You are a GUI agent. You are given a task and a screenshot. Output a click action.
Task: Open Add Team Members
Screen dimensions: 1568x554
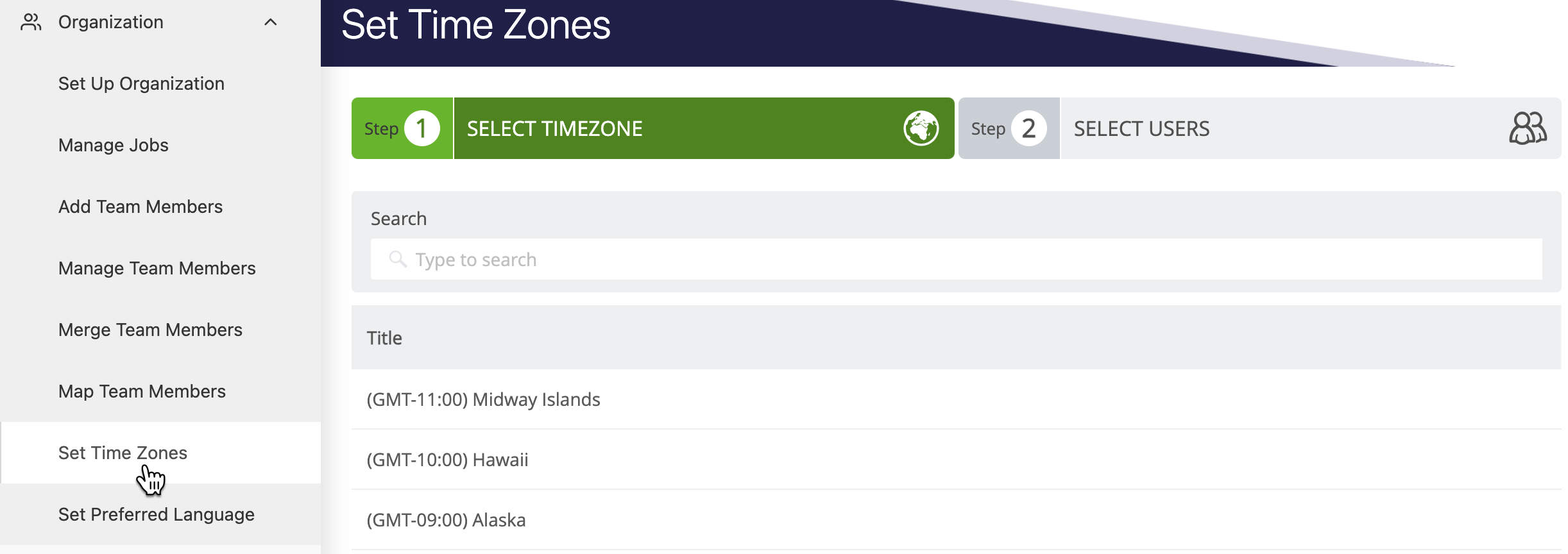click(x=140, y=206)
